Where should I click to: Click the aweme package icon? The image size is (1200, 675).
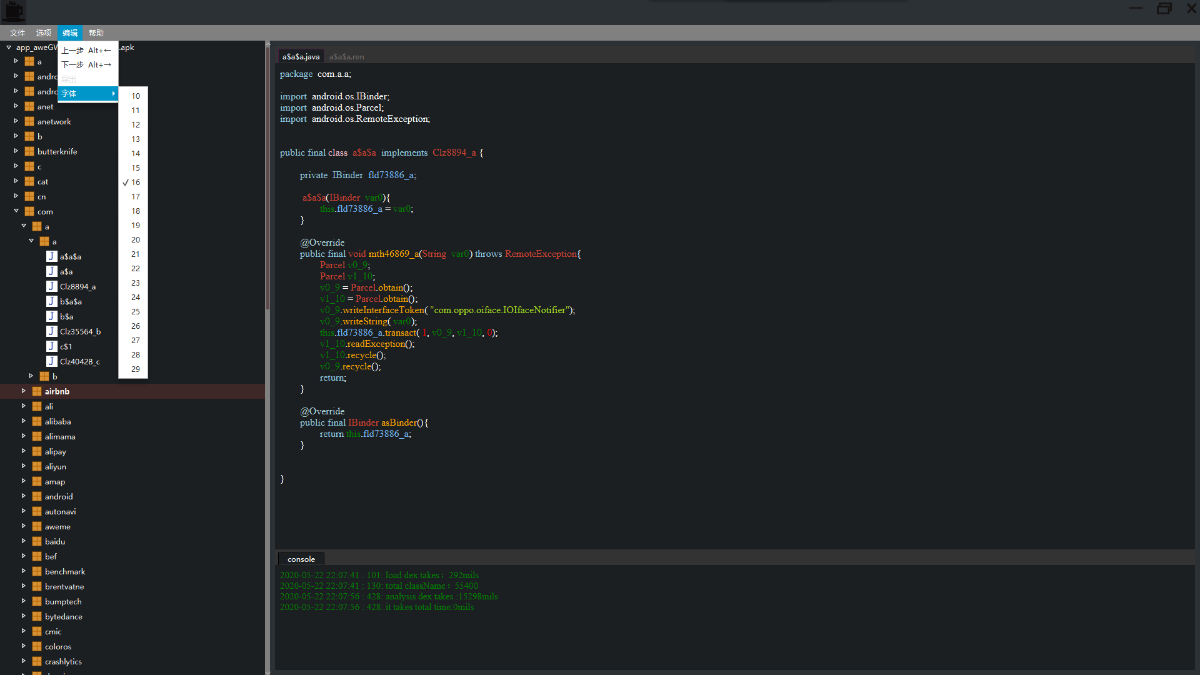pos(37,526)
